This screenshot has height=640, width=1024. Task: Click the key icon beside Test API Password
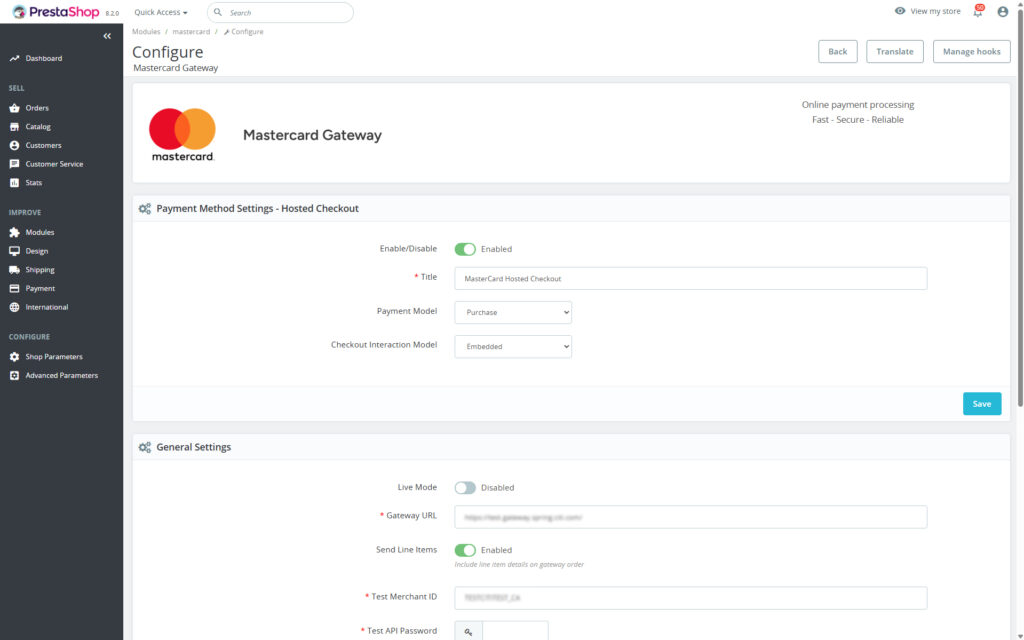467,631
